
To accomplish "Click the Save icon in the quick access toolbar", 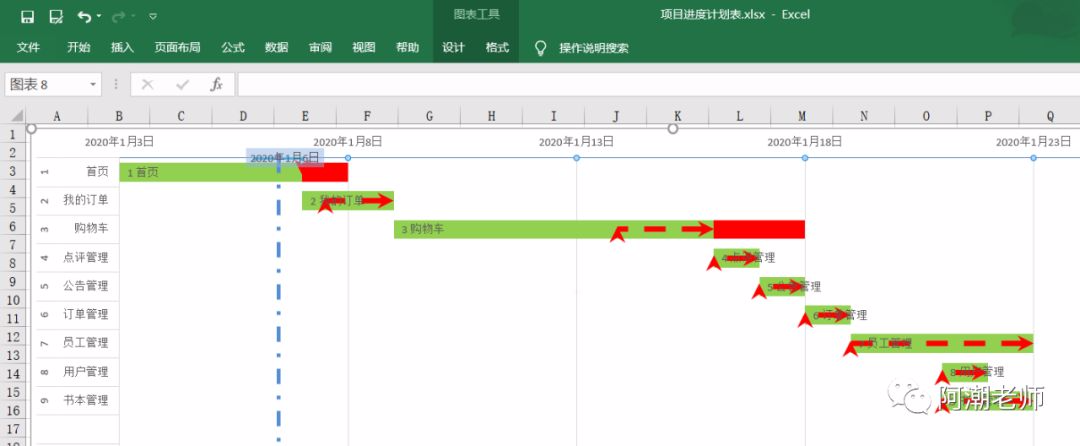I will click(x=28, y=16).
